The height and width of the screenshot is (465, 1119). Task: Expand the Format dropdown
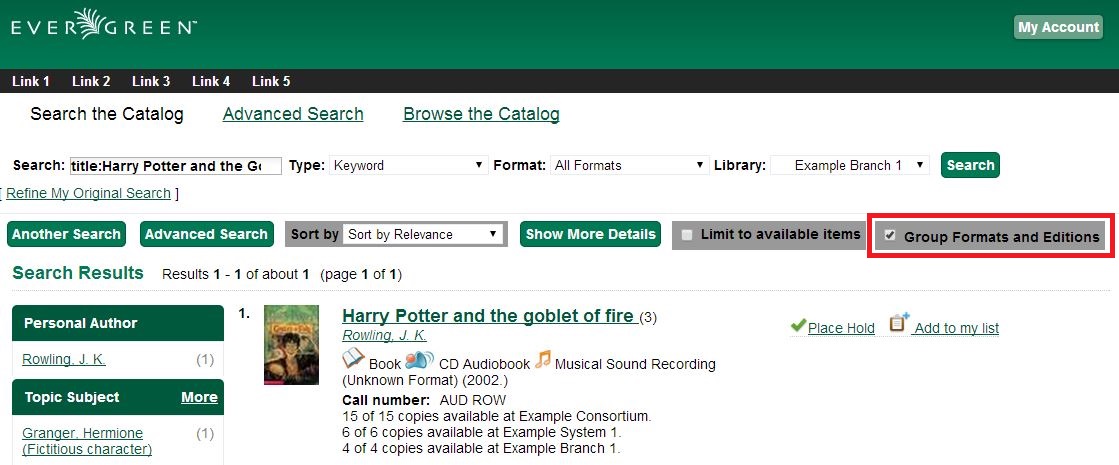tap(630, 165)
